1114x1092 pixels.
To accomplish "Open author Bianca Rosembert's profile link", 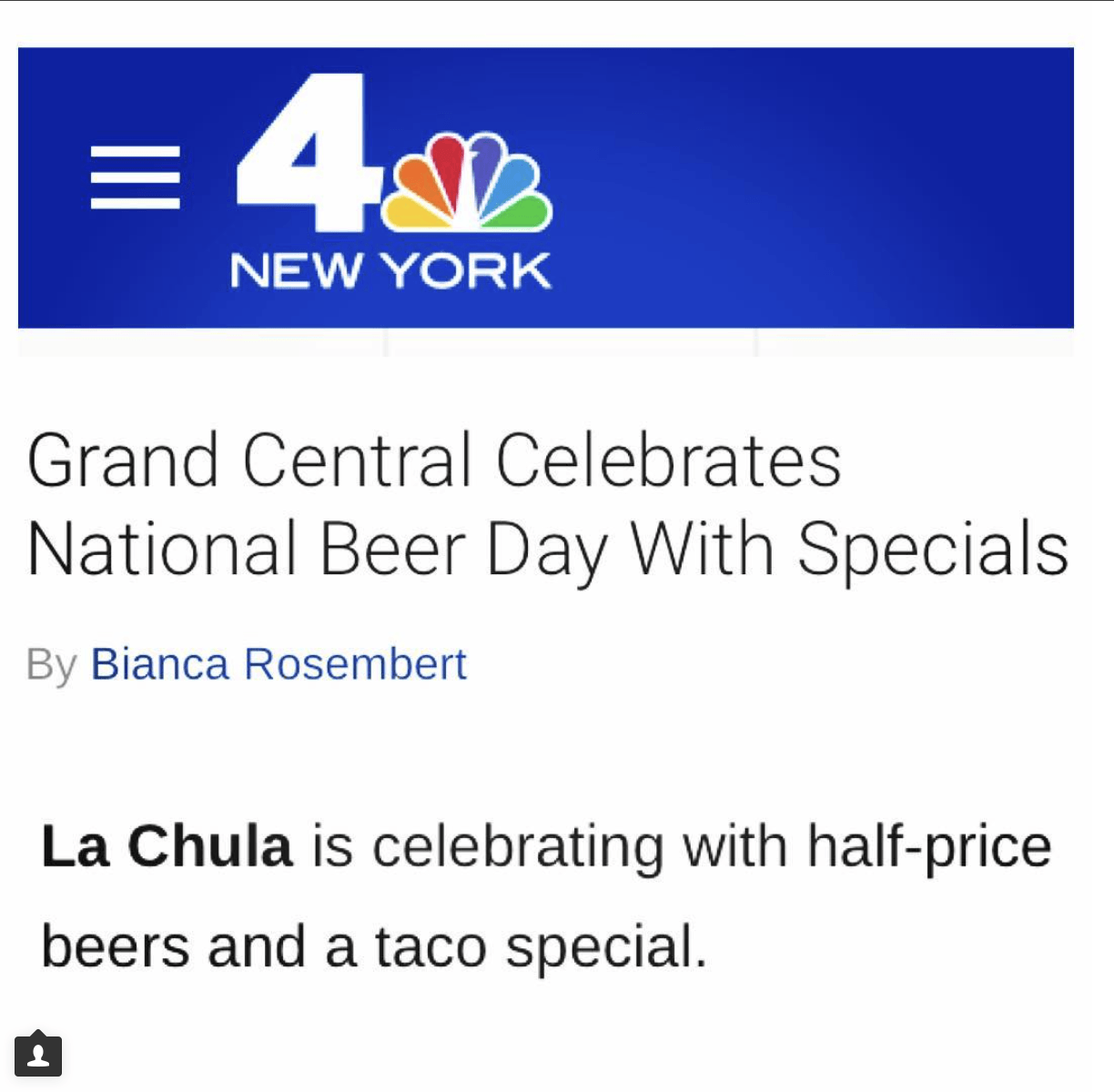I will 278,663.
